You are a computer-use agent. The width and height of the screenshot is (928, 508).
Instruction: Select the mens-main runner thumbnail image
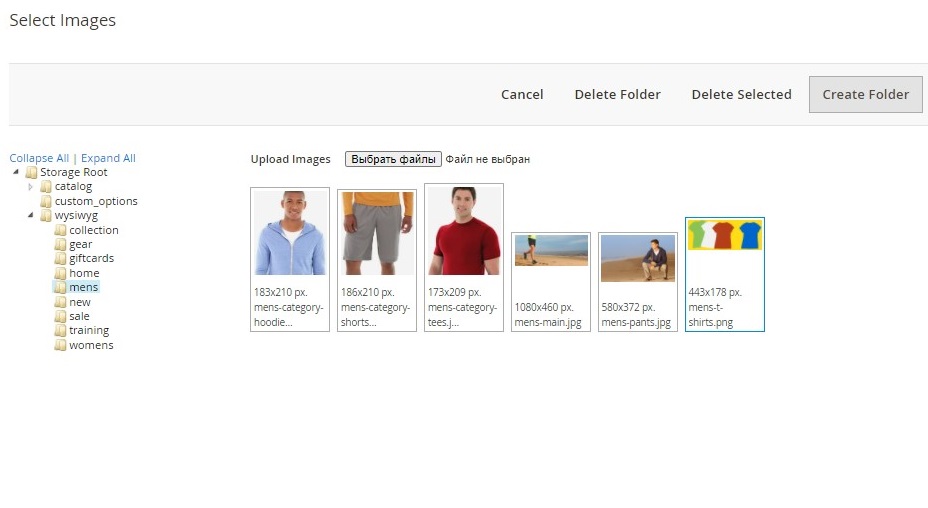click(551, 250)
